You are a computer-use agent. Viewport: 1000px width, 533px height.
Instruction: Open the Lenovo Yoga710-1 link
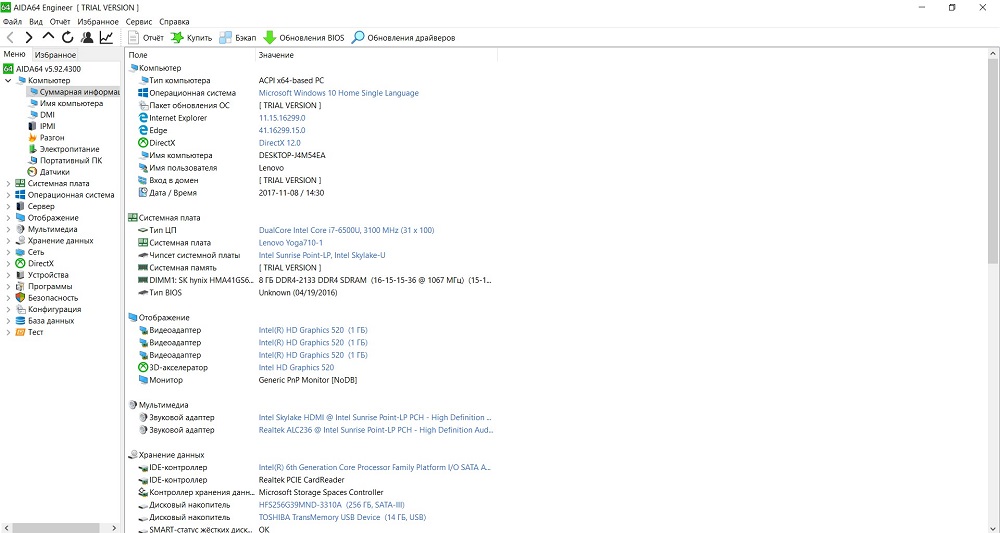tap(291, 243)
